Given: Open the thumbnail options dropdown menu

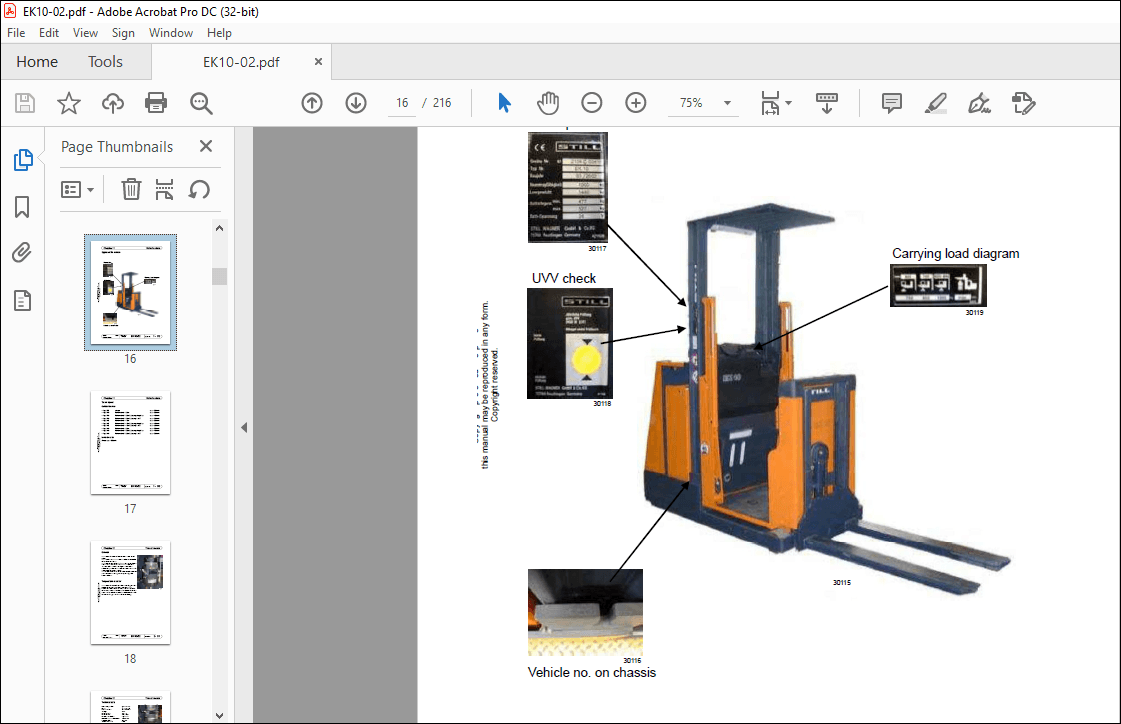Looking at the screenshot, I should coord(78,189).
